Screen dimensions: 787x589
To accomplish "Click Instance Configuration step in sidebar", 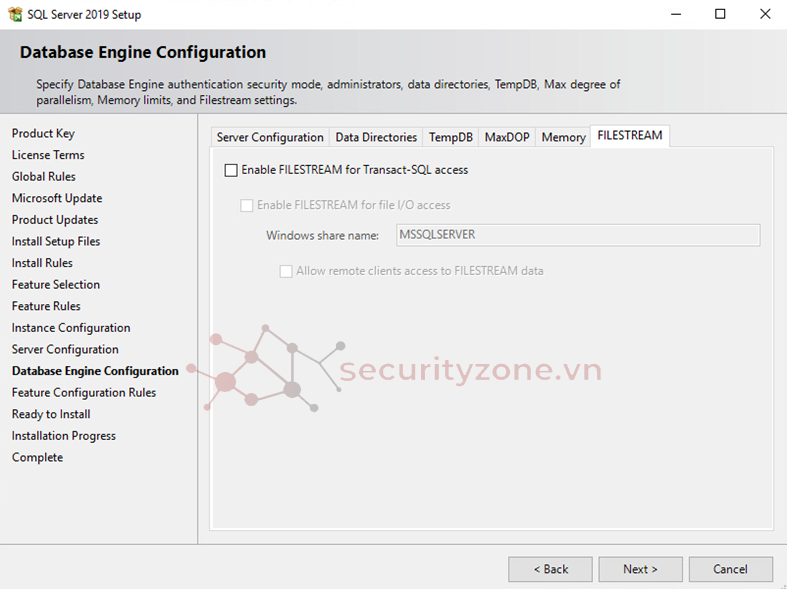I will [x=71, y=328].
